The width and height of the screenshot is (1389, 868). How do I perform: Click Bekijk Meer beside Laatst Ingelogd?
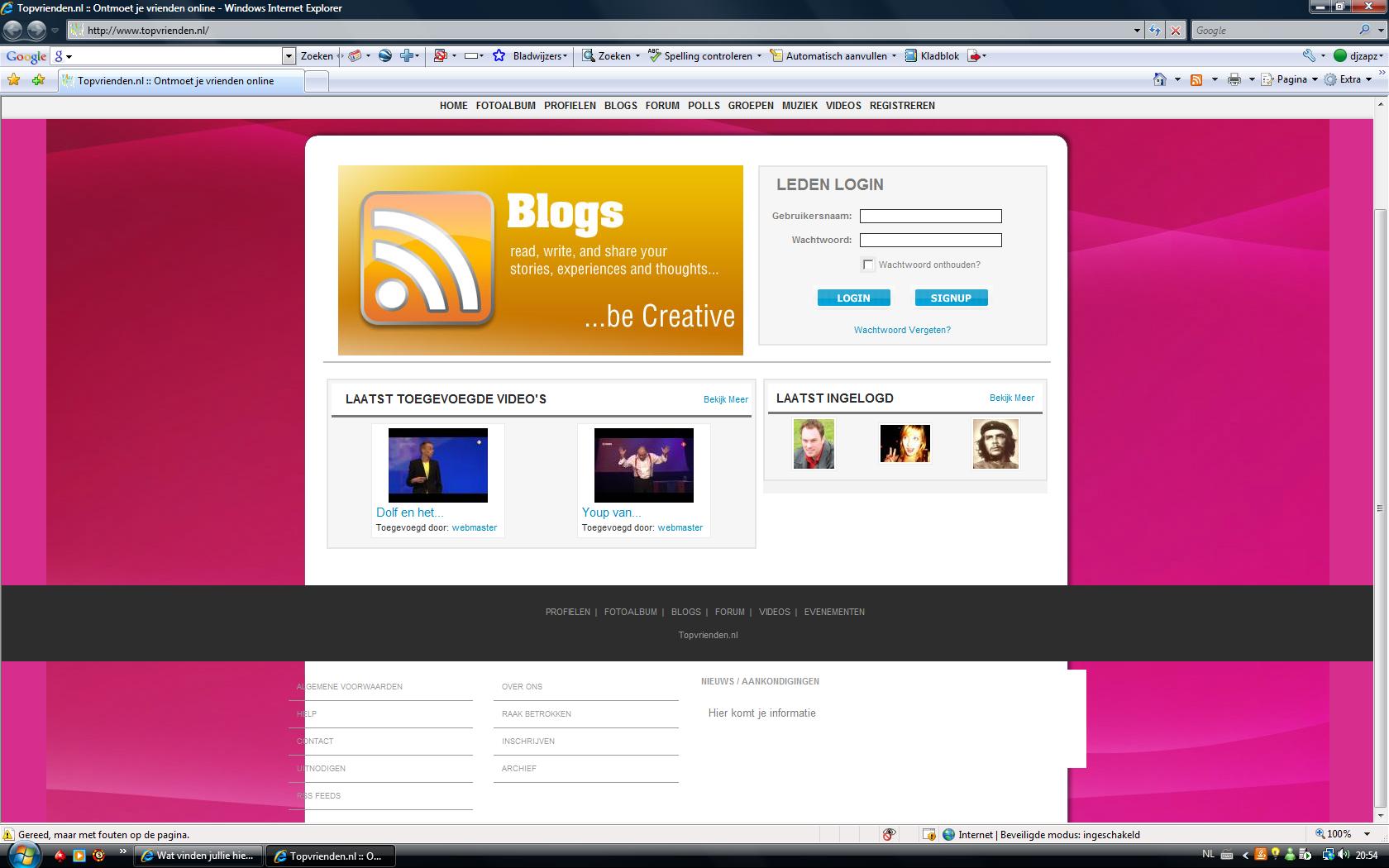(x=1012, y=398)
